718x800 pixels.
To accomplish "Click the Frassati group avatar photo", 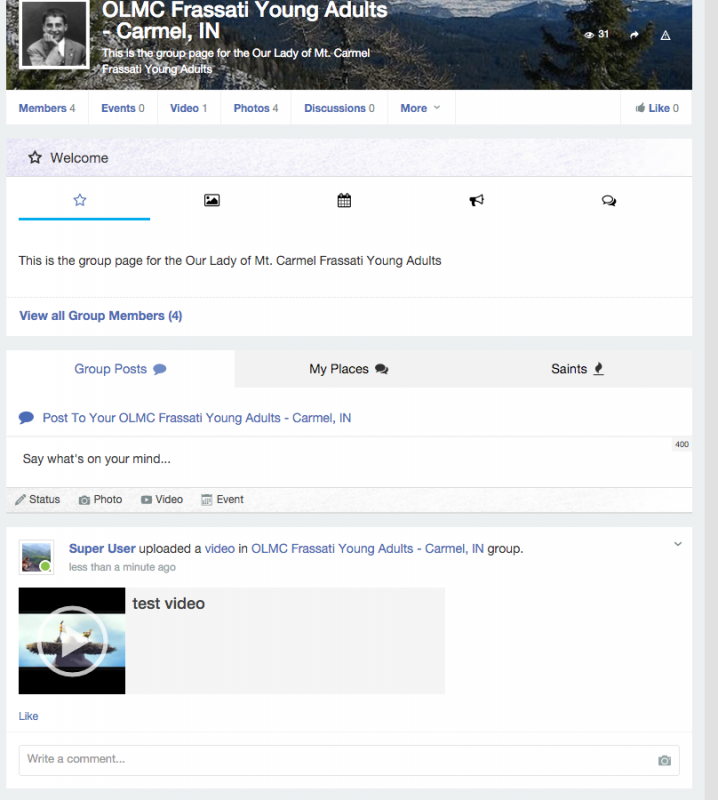I will pyautogui.click(x=54, y=34).
